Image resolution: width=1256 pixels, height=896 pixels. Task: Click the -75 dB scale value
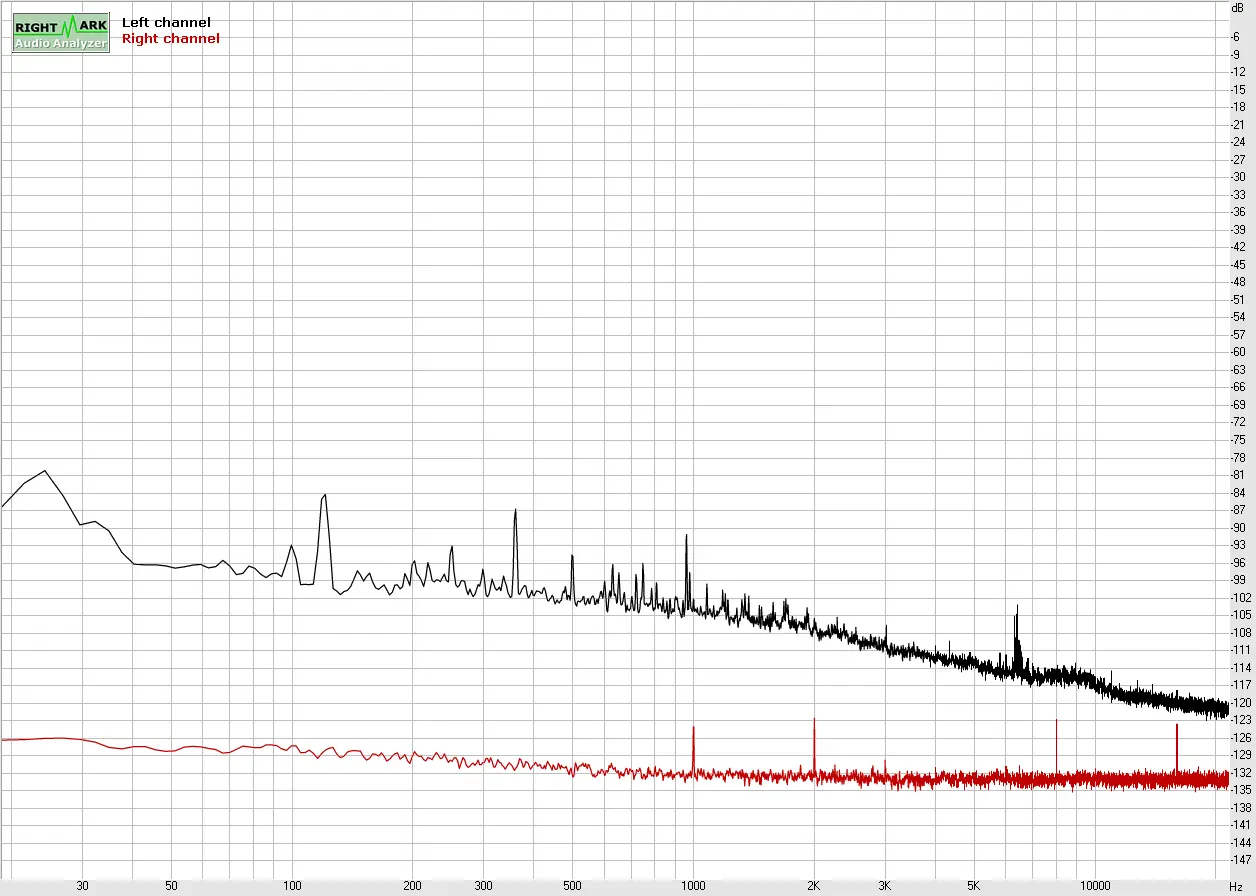pos(1238,440)
